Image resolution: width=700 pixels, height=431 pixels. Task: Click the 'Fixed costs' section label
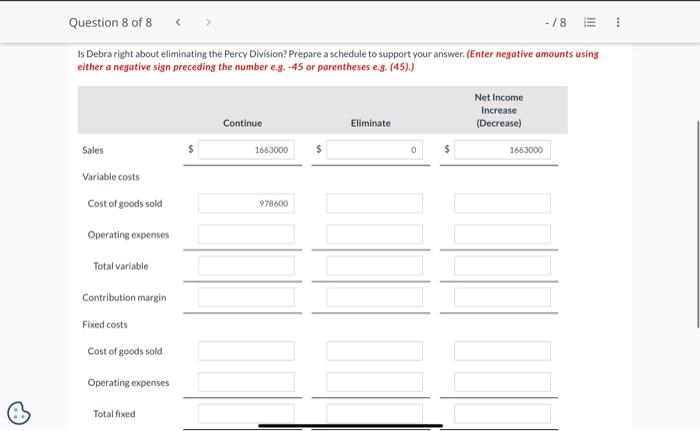coord(105,325)
